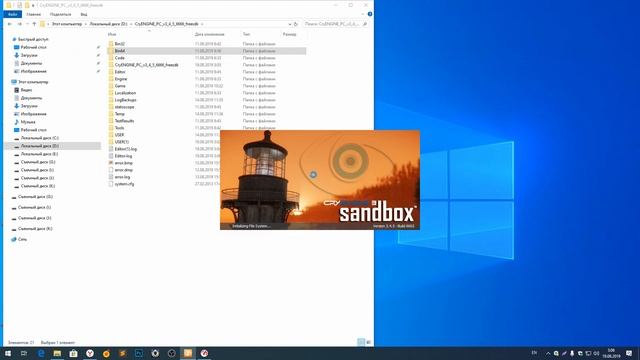Screen dimensions: 640x360
Task: Open the address bar history dropdown
Action: coord(289,24)
